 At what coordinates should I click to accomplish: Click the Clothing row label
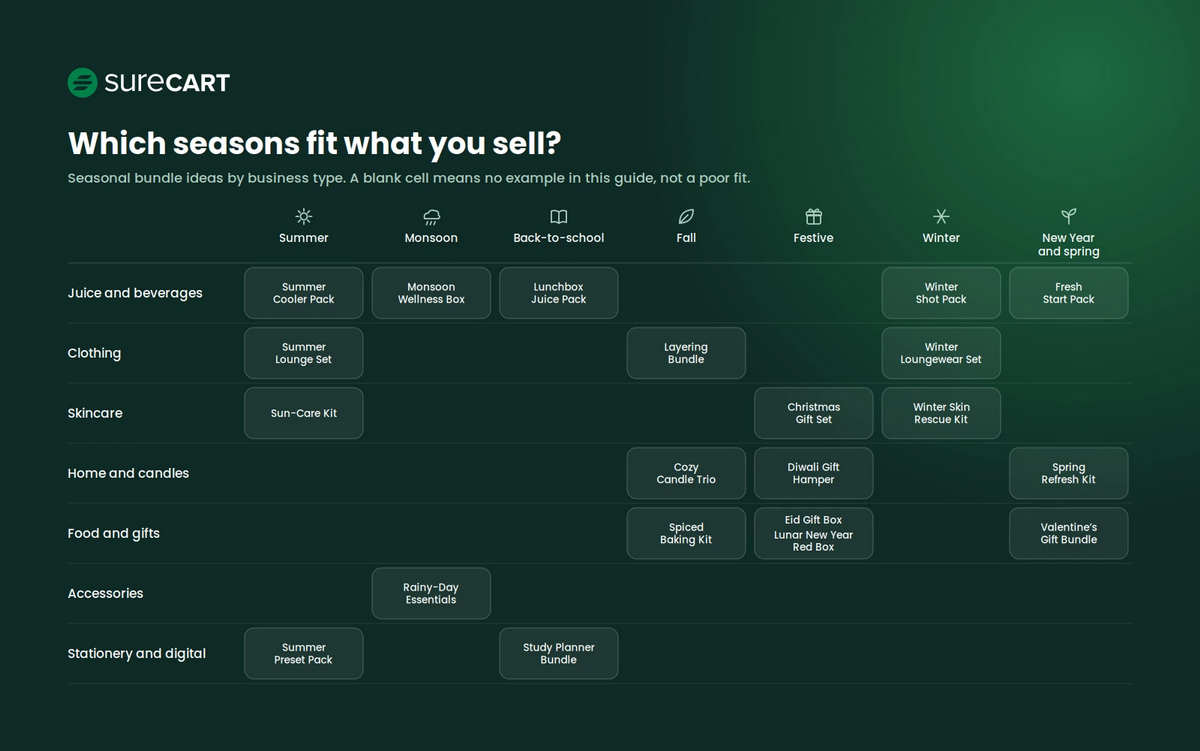(94, 353)
